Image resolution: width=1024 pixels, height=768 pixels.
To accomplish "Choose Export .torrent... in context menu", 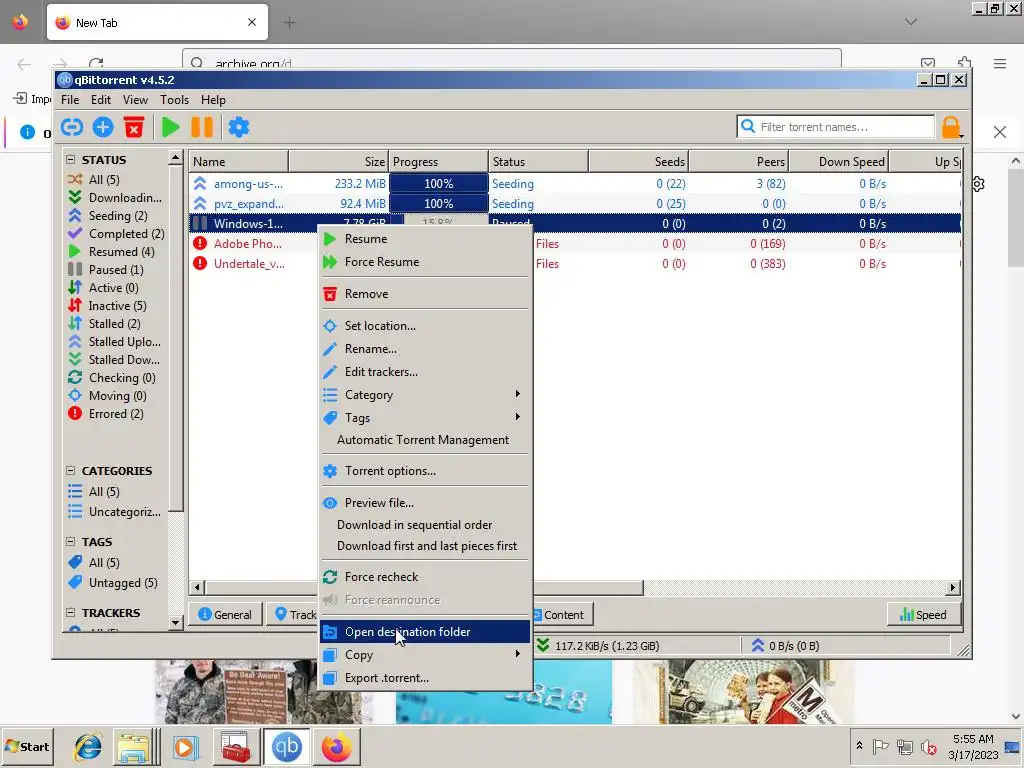I will (425, 678).
